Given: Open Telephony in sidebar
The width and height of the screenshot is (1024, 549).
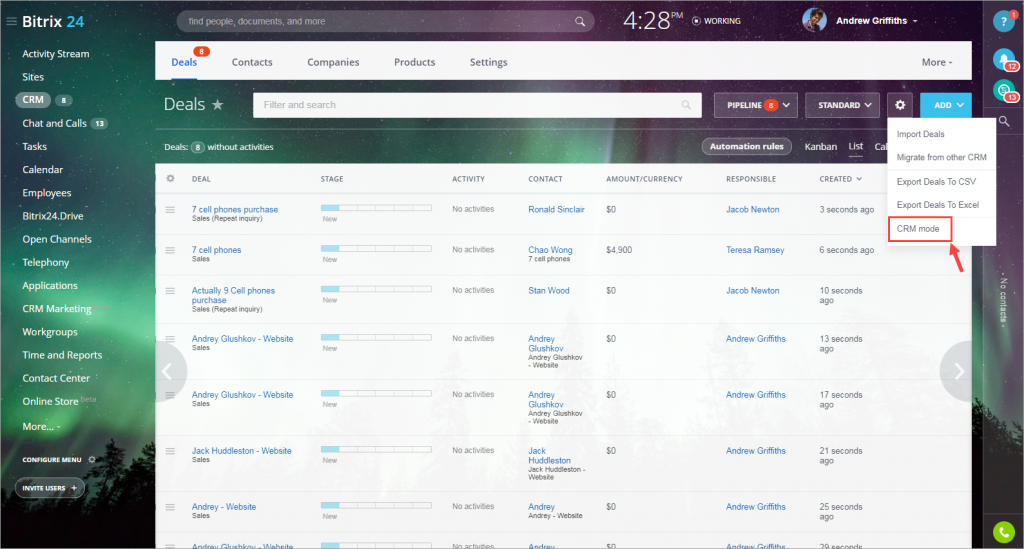Looking at the screenshot, I should pyautogui.click(x=45, y=262).
